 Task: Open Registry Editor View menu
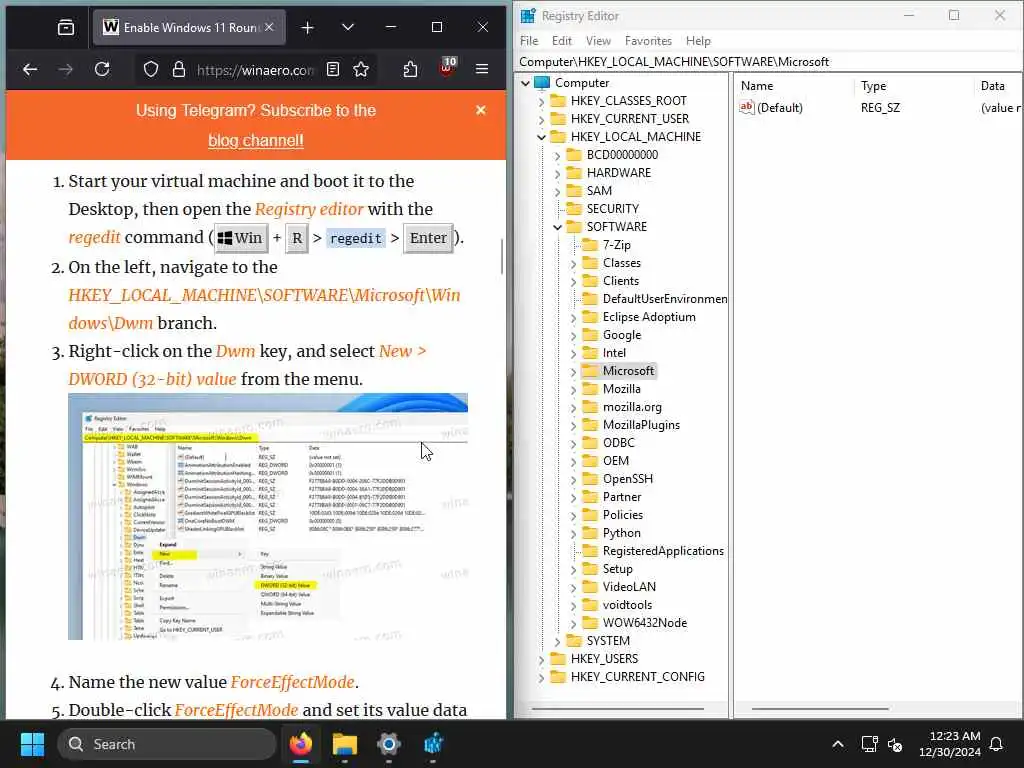[x=598, y=40]
